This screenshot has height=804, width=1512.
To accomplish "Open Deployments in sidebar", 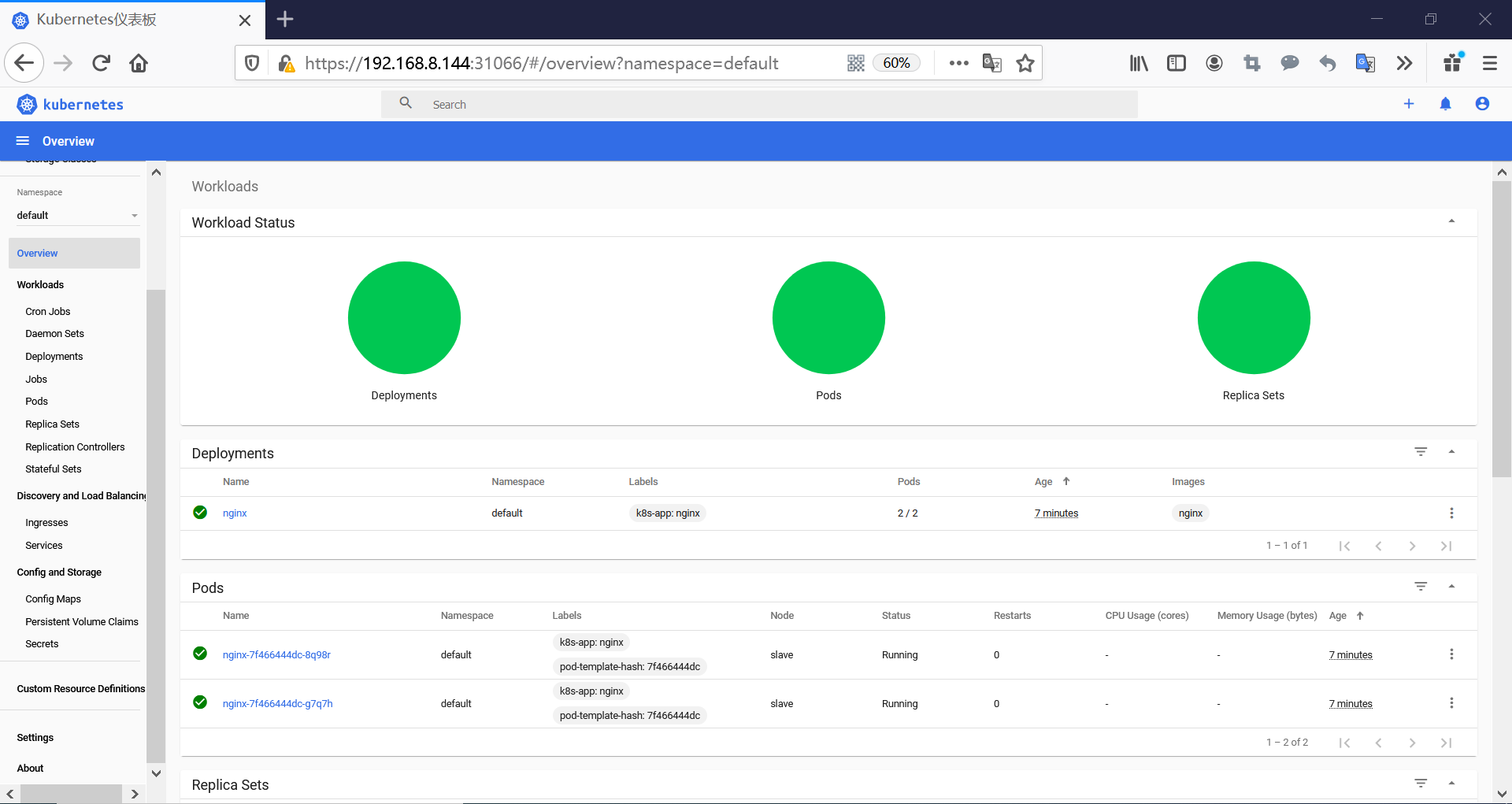I will 54,357.
